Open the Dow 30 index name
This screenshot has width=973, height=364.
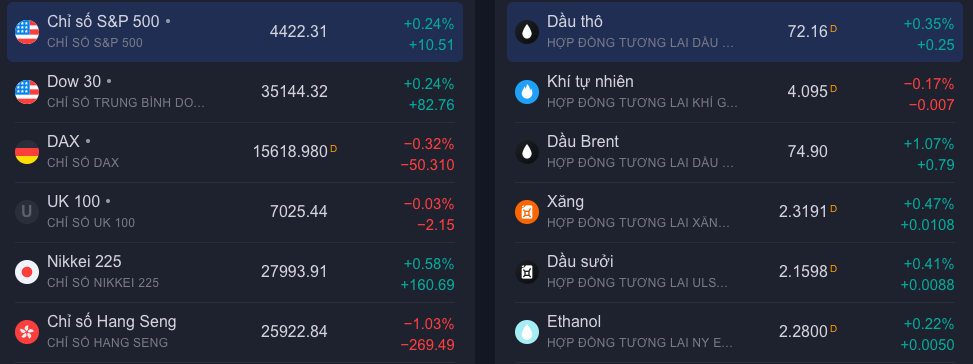click(x=74, y=82)
